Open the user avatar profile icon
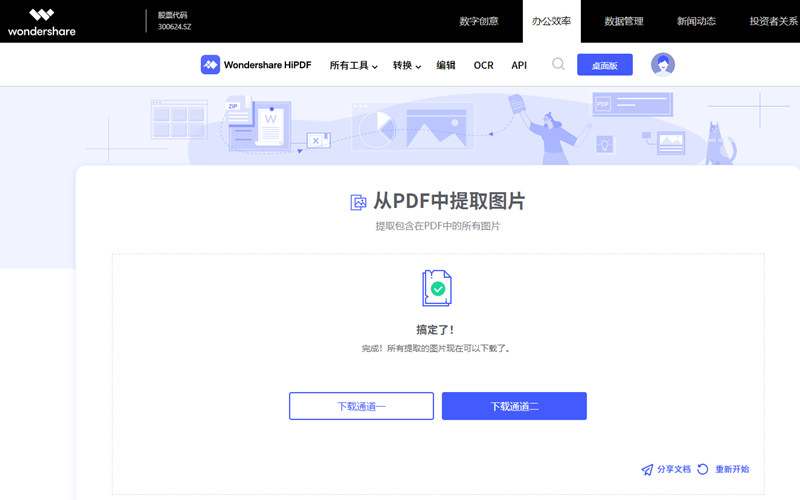The width and height of the screenshot is (800, 500). (662, 65)
